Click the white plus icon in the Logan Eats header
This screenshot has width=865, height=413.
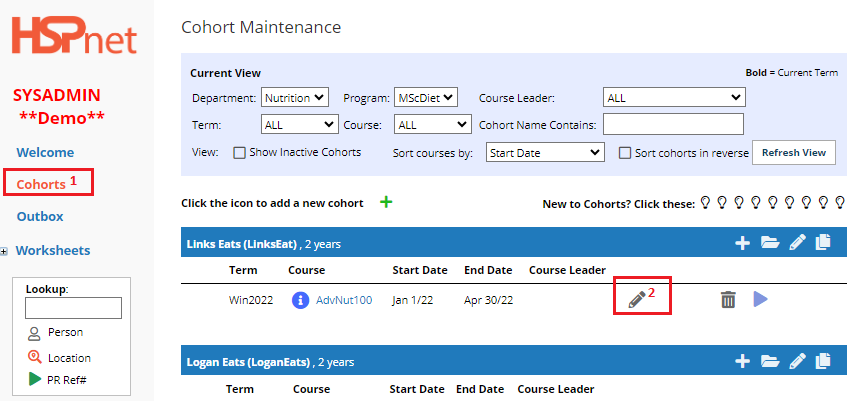tap(743, 362)
